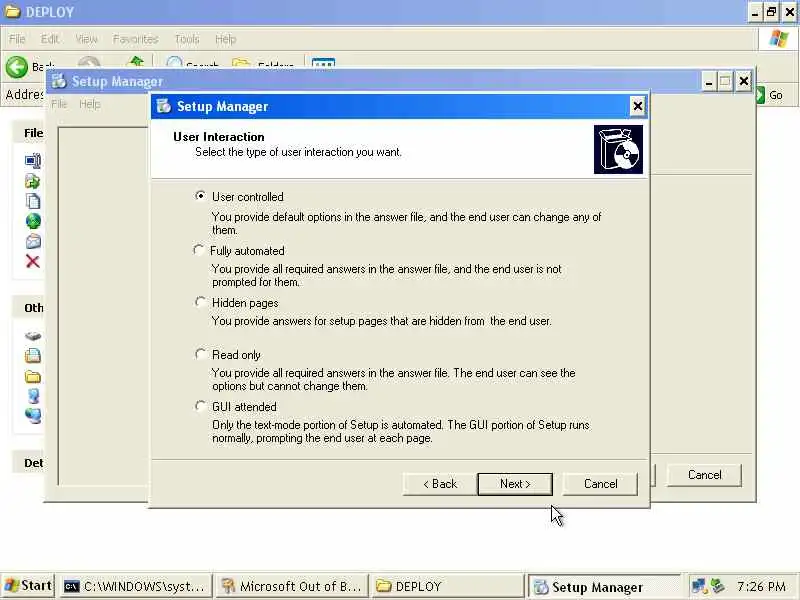This screenshot has width=800, height=600.
Task: Close the background Setup Manager window
Action: (x=744, y=82)
